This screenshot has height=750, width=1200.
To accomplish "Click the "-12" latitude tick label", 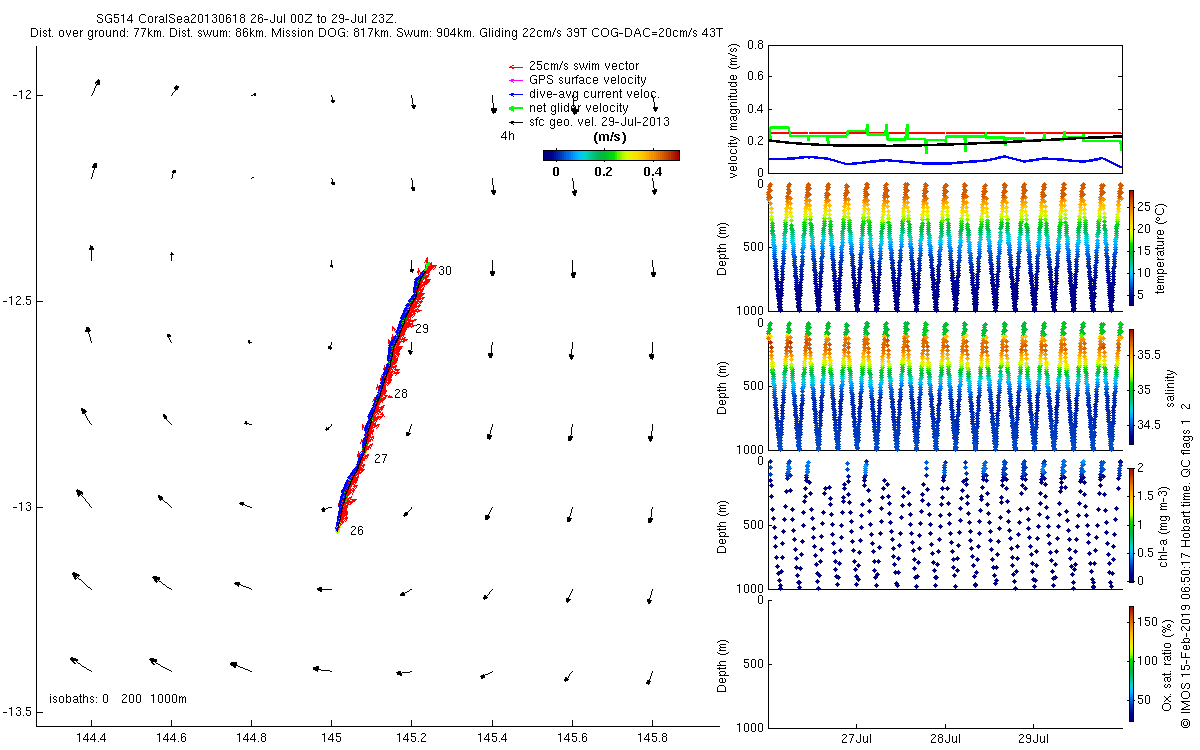I will (x=22, y=95).
